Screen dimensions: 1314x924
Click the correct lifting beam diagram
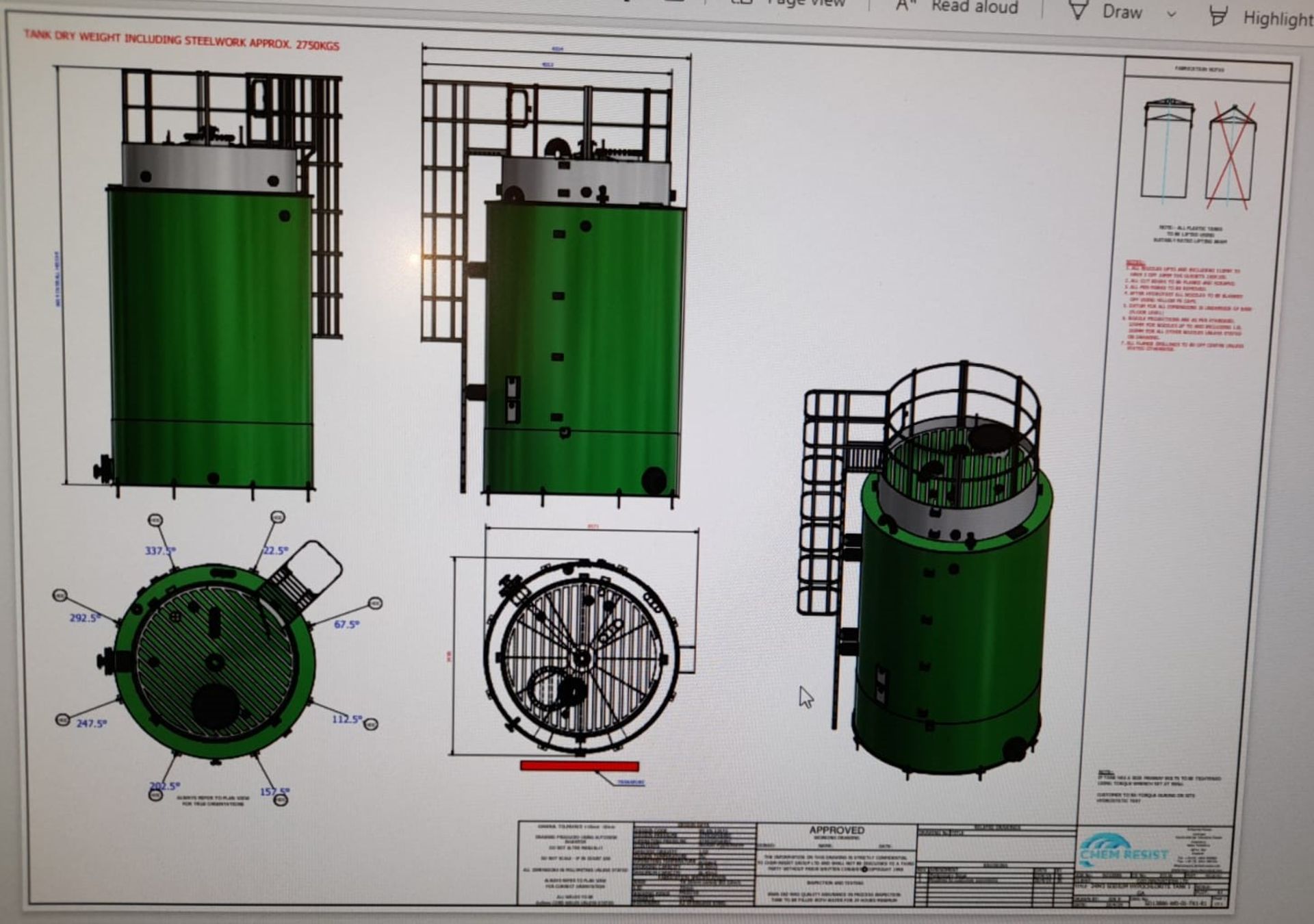(x=1168, y=151)
